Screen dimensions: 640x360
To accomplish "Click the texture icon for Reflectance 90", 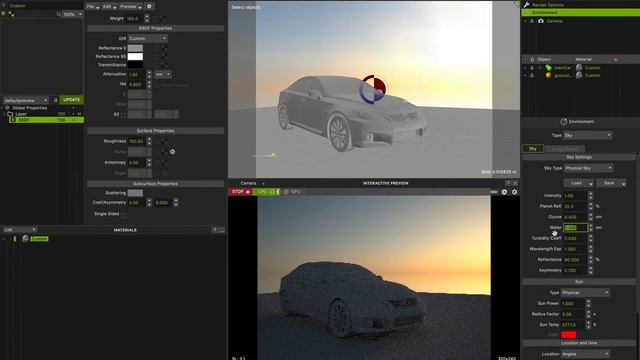I will [164, 57].
